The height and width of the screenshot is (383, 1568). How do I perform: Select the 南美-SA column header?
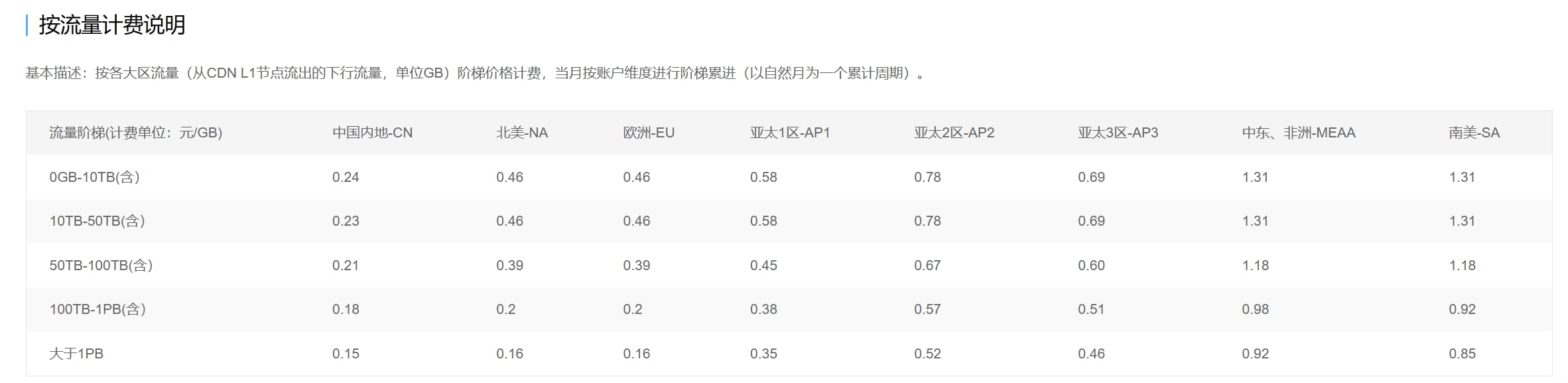point(1474,133)
